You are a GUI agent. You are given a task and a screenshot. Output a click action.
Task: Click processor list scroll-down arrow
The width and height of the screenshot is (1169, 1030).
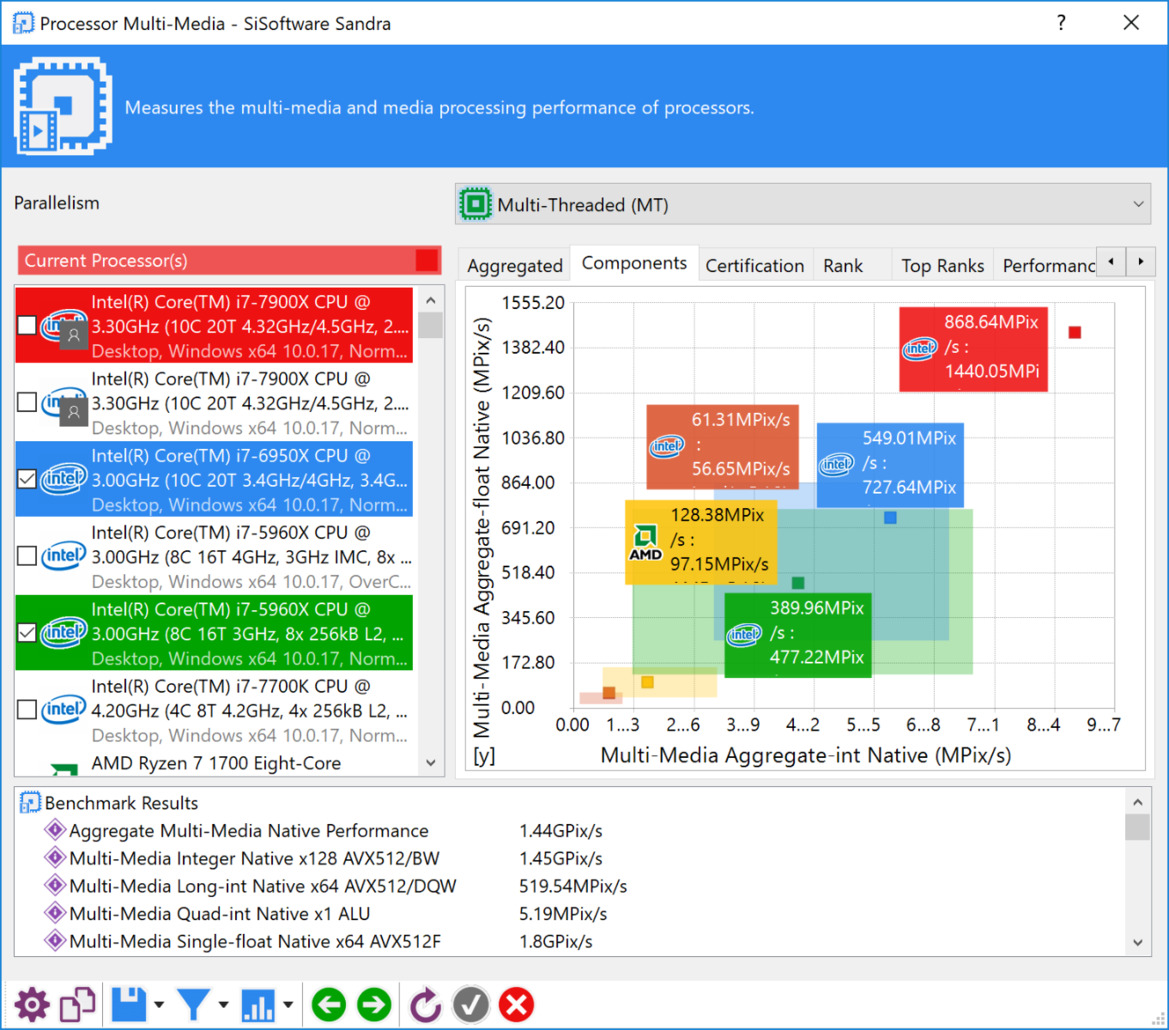click(x=430, y=762)
